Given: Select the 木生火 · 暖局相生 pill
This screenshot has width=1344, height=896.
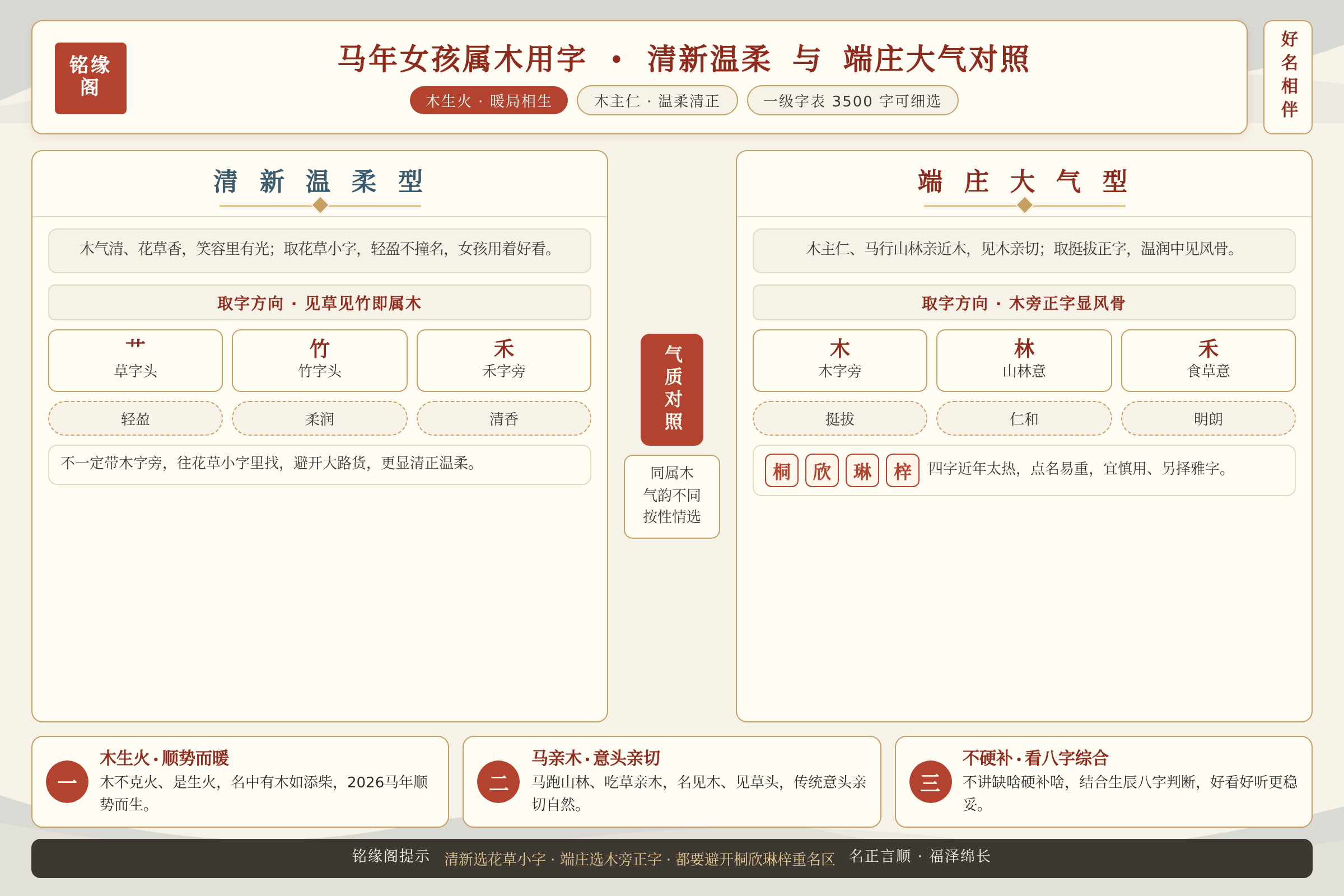Looking at the screenshot, I should click(x=488, y=101).
